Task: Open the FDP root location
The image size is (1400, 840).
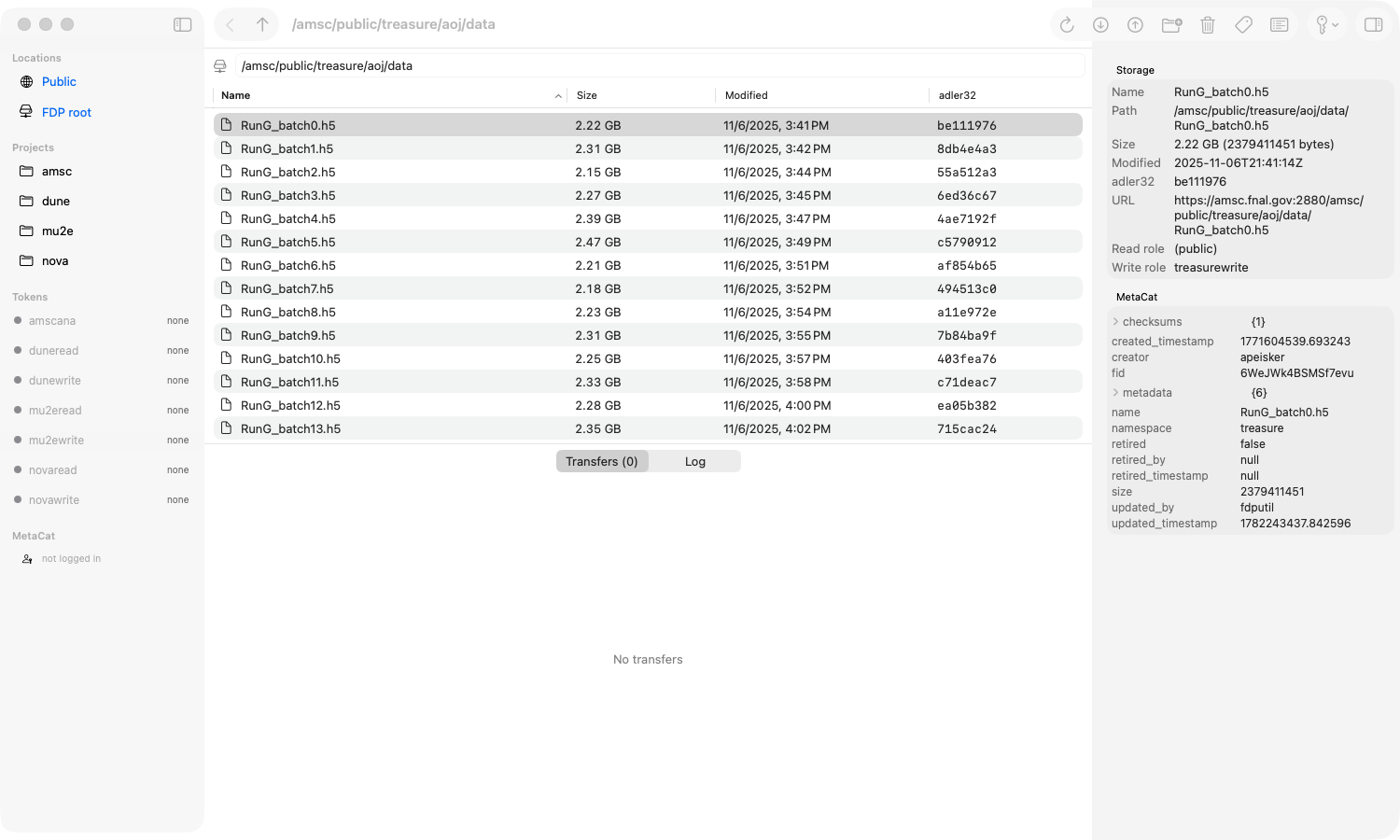Action: pyautogui.click(x=66, y=113)
